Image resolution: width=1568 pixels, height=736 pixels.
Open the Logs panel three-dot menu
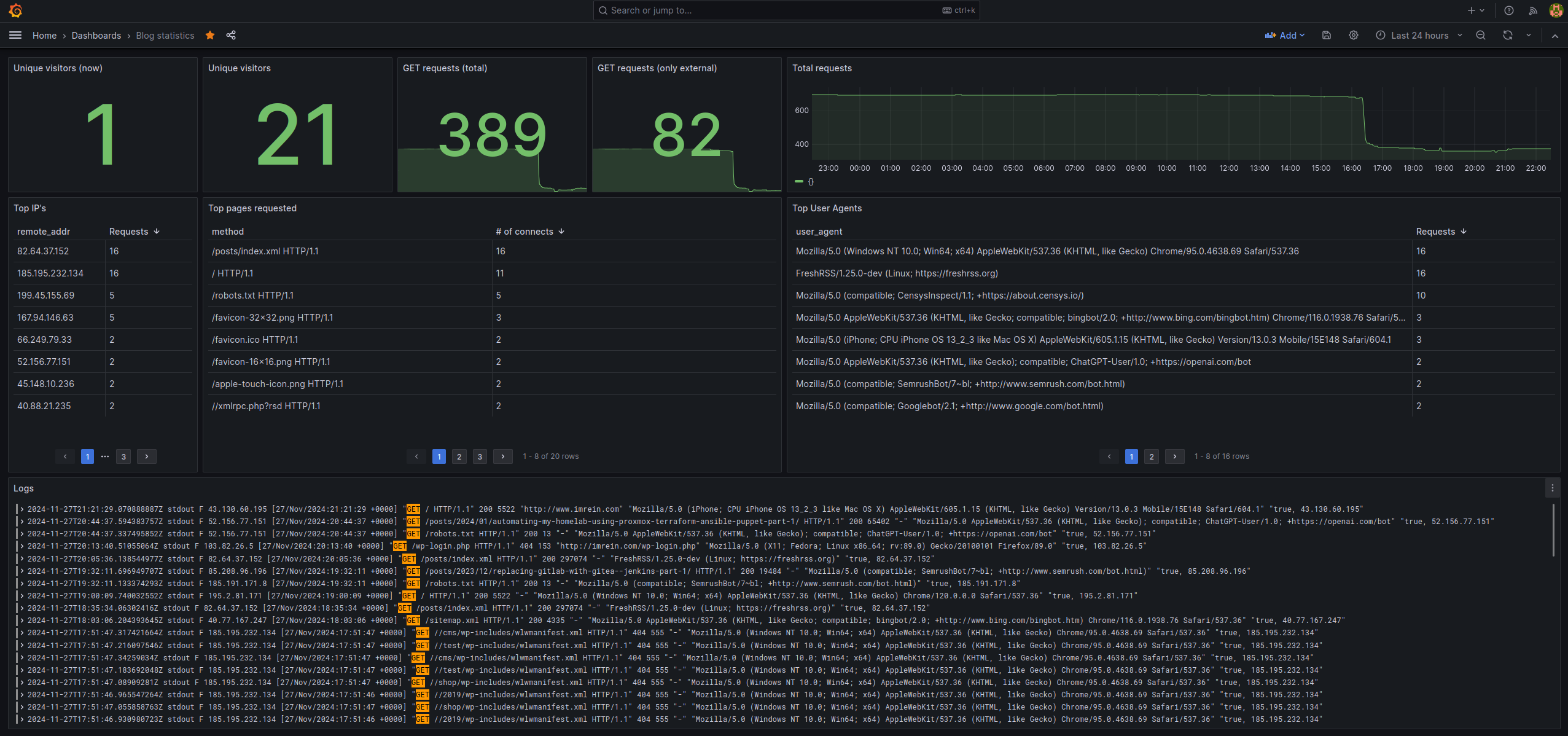tap(1553, 488)
